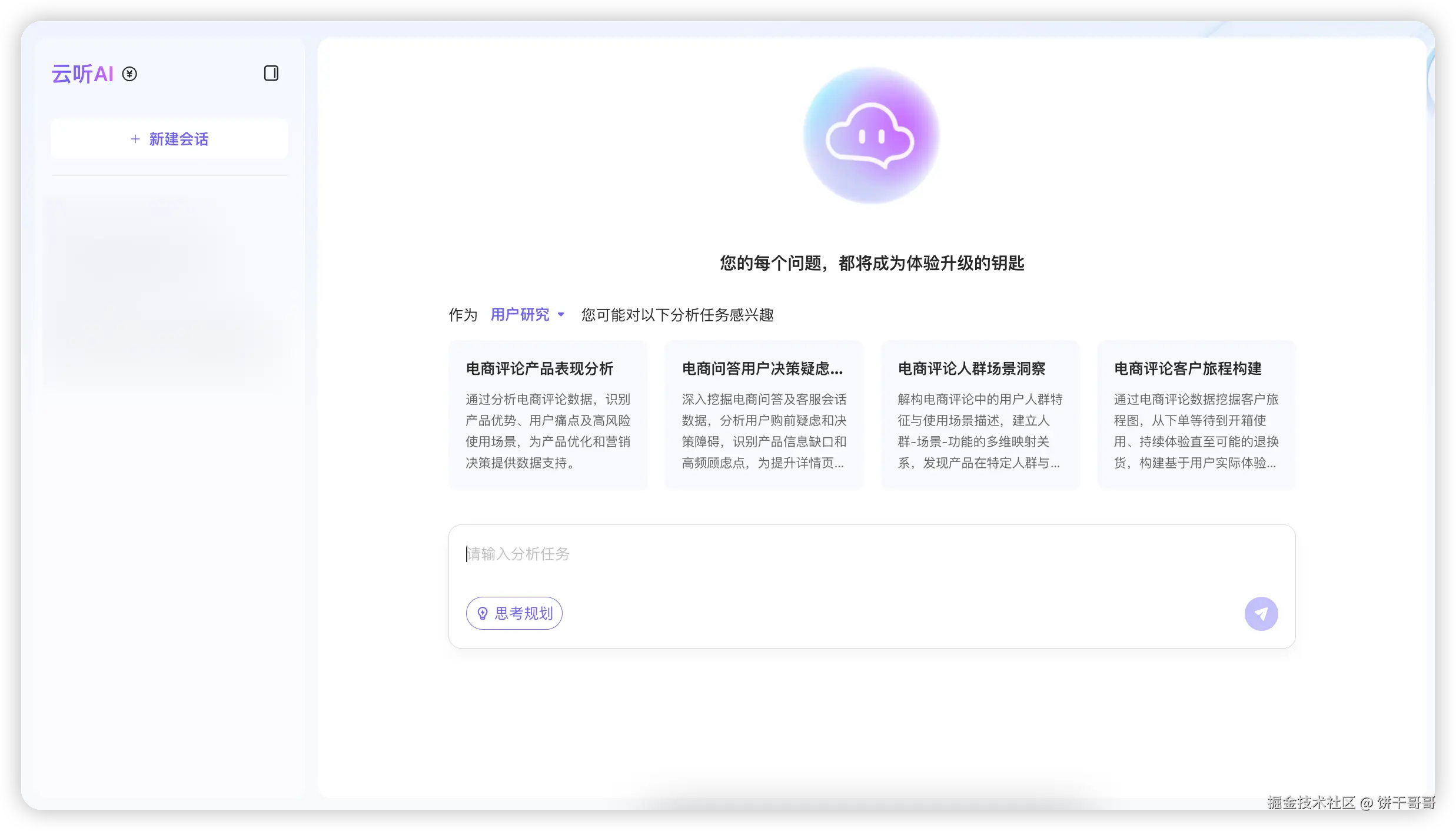
Task: Click the plus icon in 新建会话
Action: [135, 139]
